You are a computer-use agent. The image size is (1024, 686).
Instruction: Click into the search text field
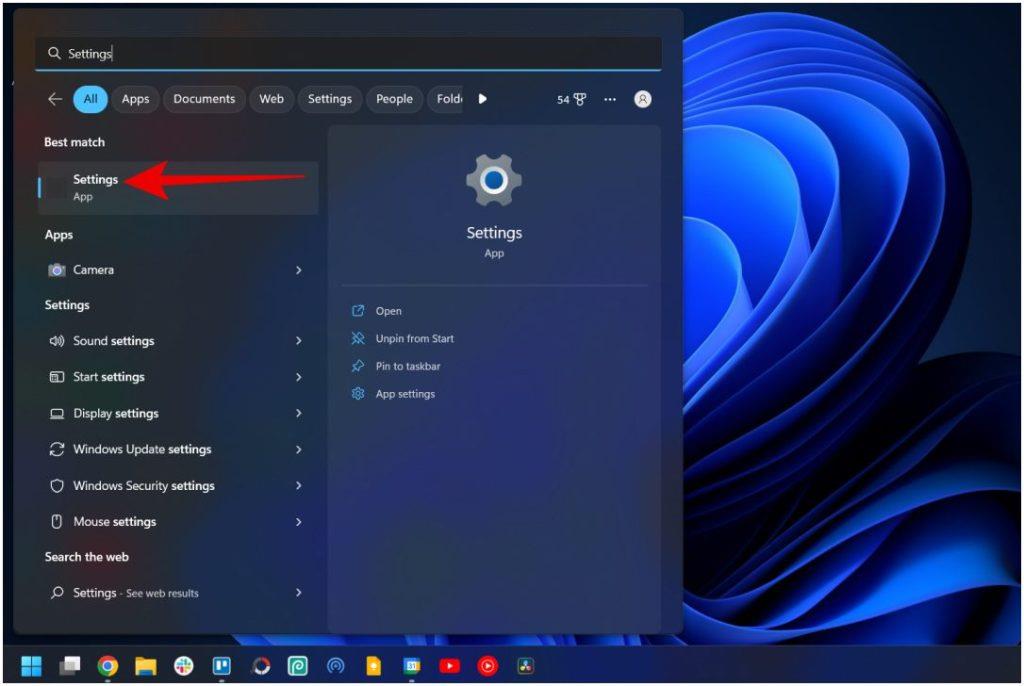pyautogui.click(x=348, y=53)
